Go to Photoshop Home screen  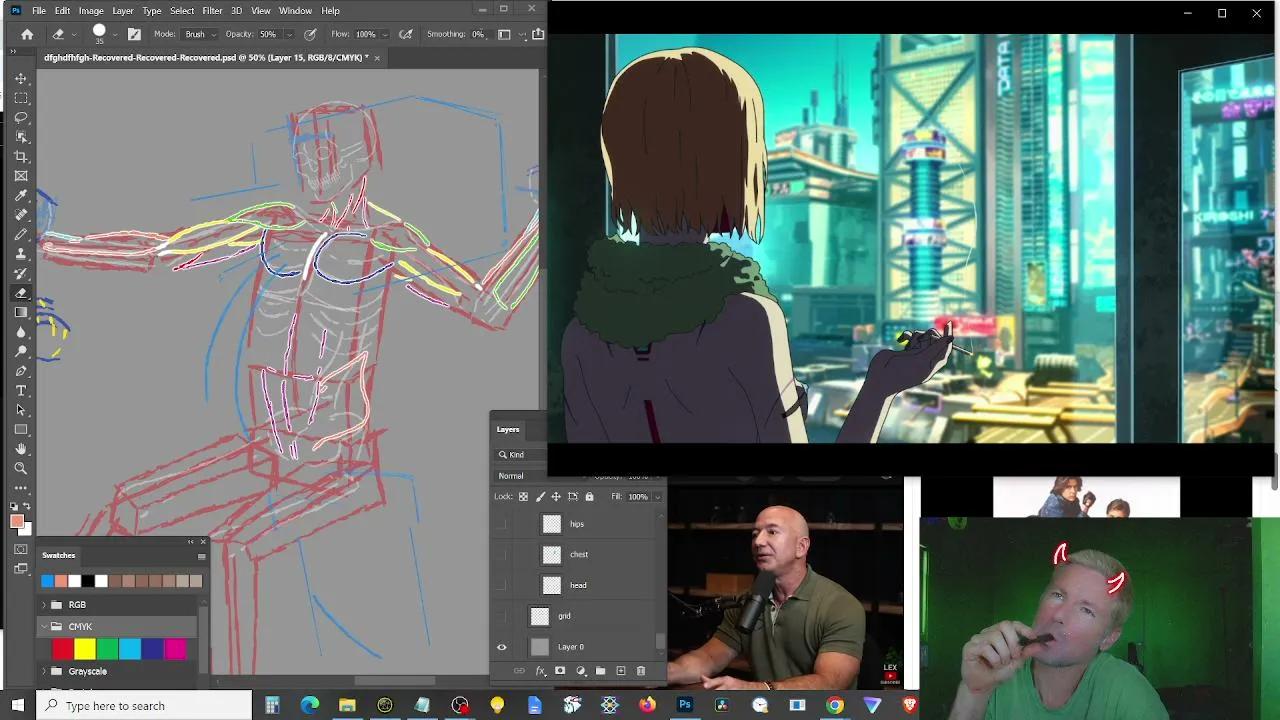(27, 34)
